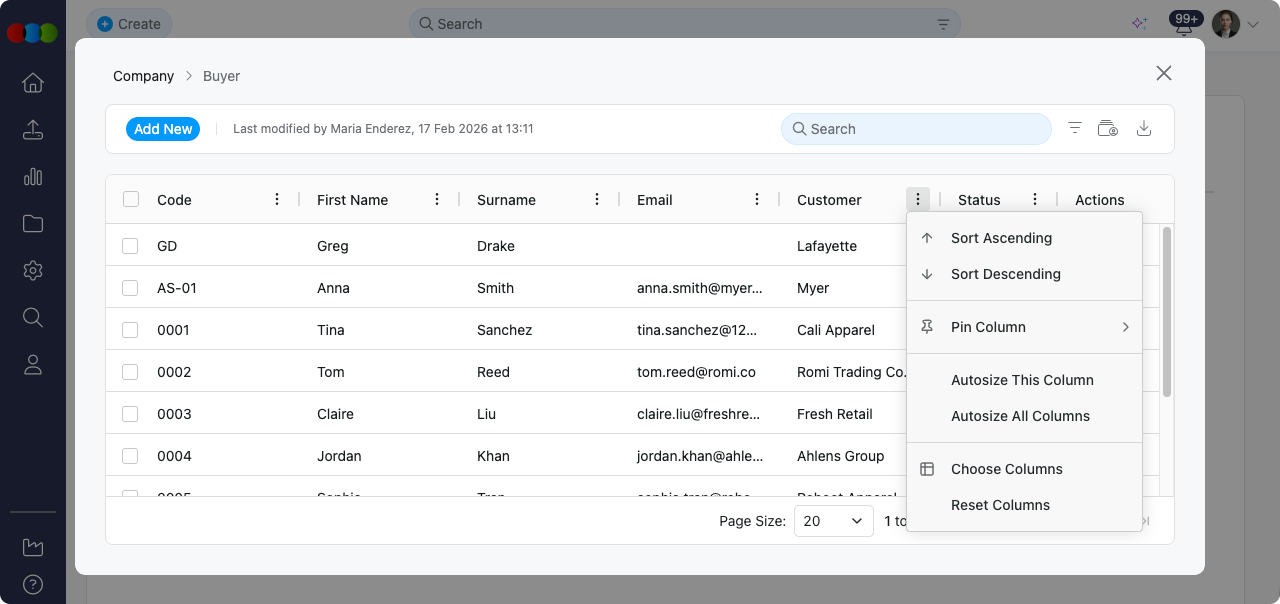Click the filter icon beside the table search

point(1075,128)
